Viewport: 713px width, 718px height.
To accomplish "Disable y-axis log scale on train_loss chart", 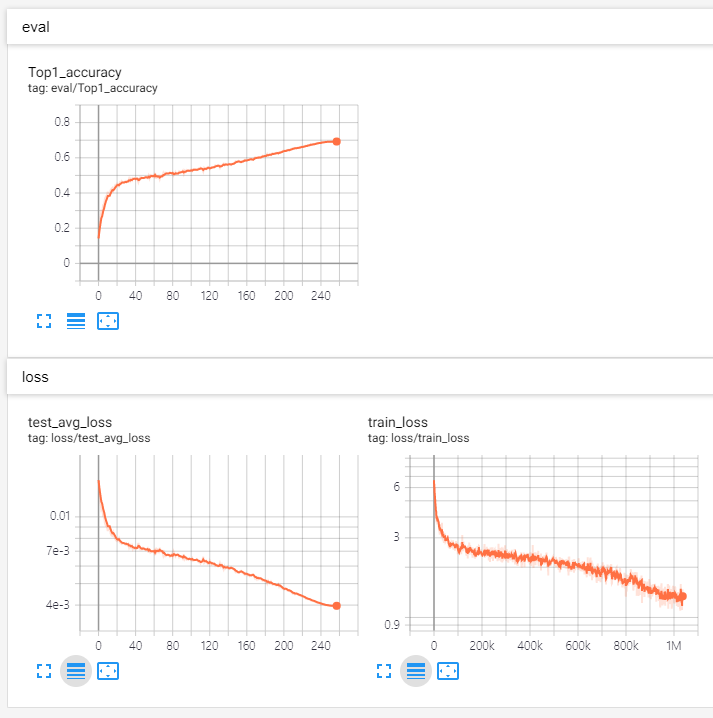I will tap(416, 671).
